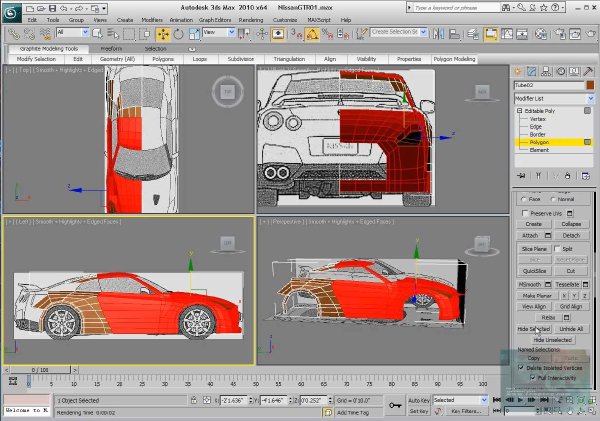This screenshot has width=600, height=421.
Task: Toggle the Window/Crossing selection icon
Action: (x=145, y=34)
